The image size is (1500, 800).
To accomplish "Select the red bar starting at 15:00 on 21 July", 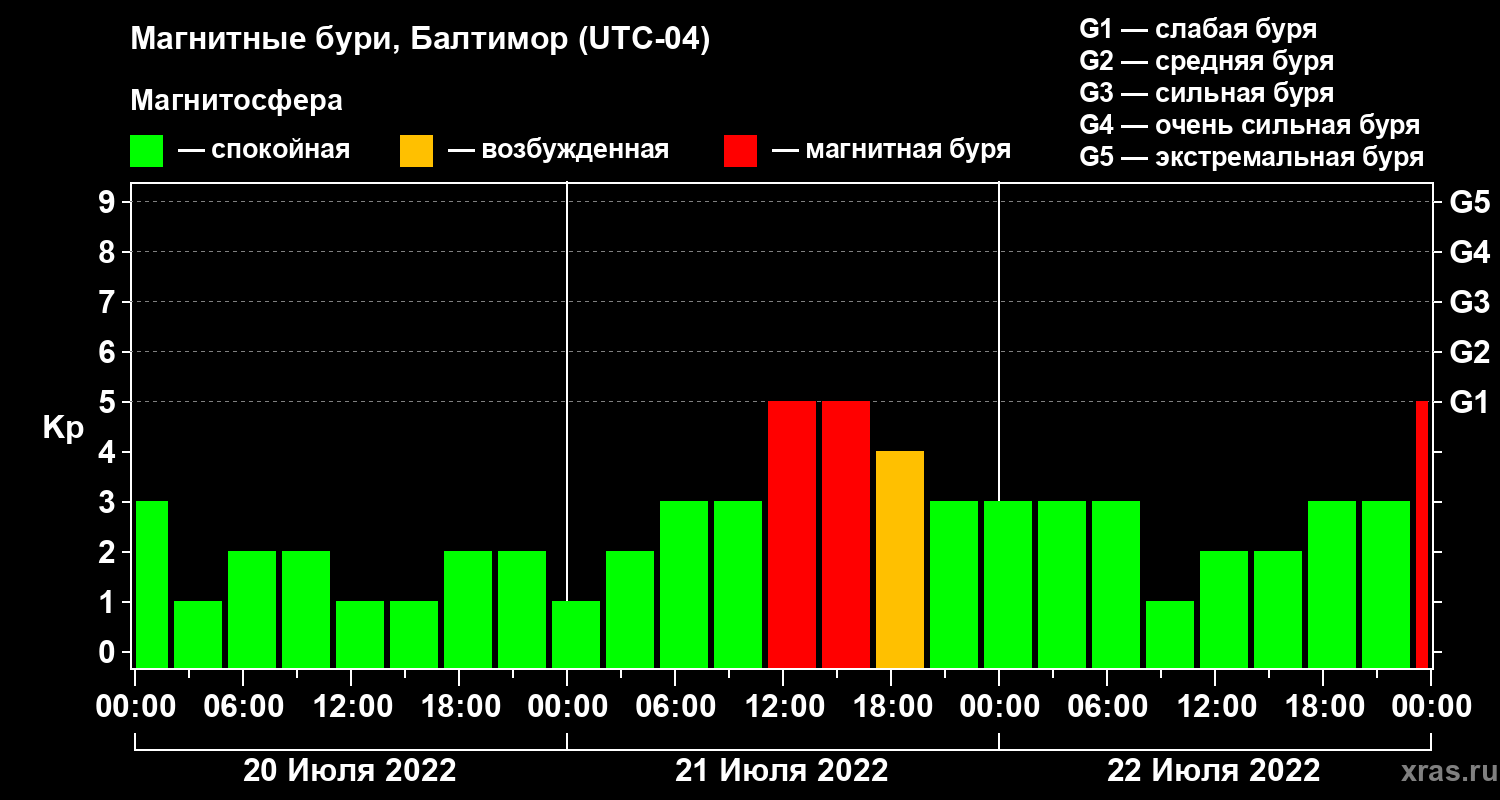I will click(x=846, y=535).
